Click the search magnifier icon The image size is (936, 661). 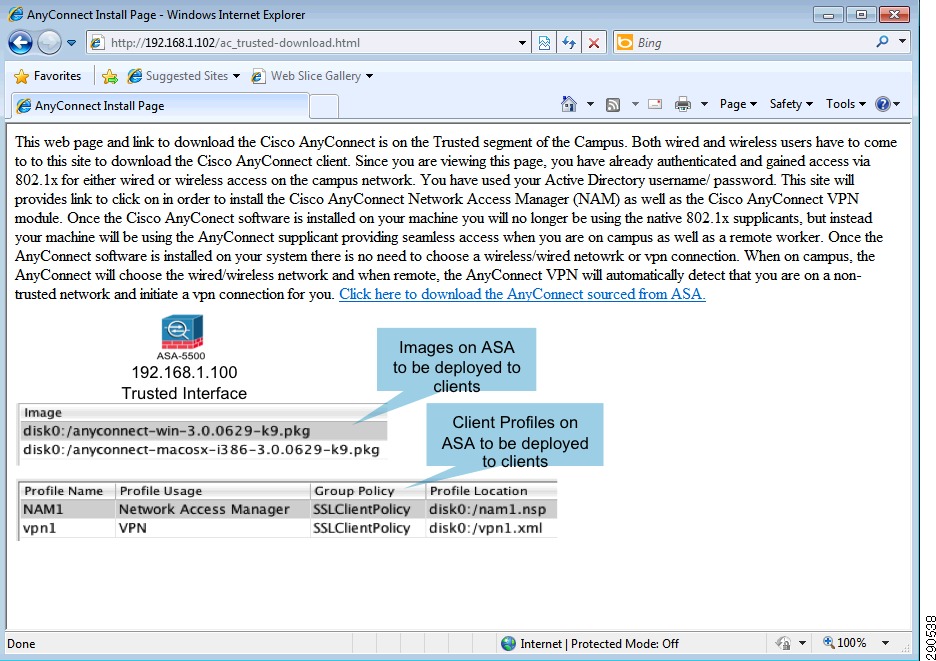coord(882,42)
